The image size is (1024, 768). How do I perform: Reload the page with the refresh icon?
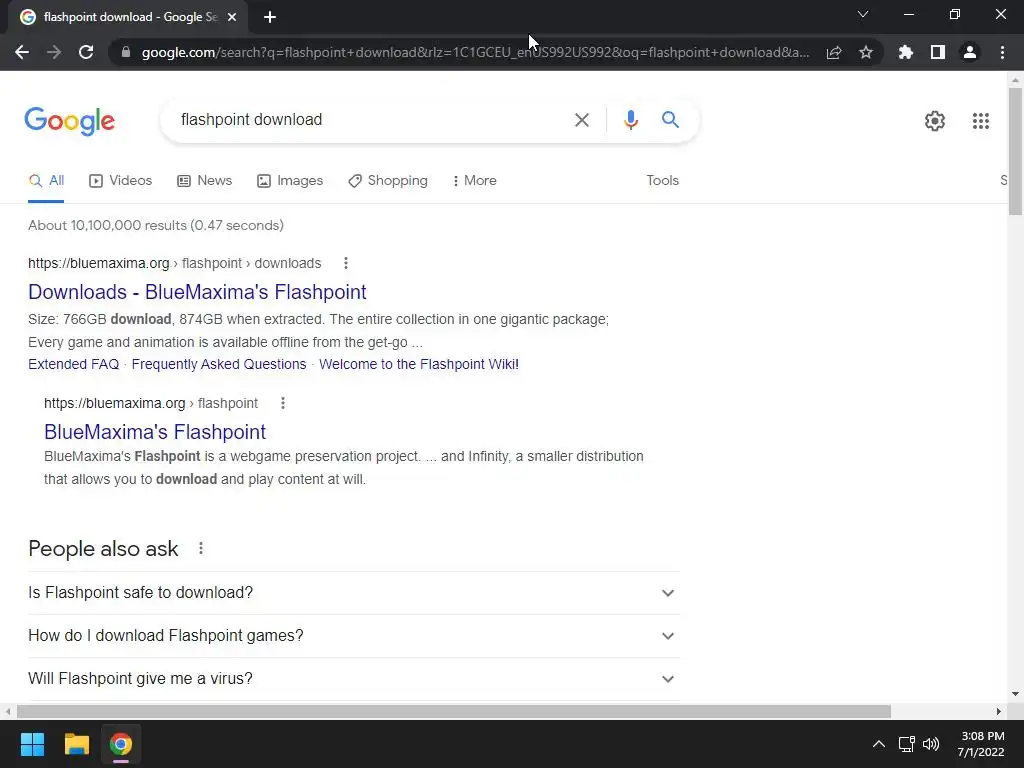(x=86, y=52)
